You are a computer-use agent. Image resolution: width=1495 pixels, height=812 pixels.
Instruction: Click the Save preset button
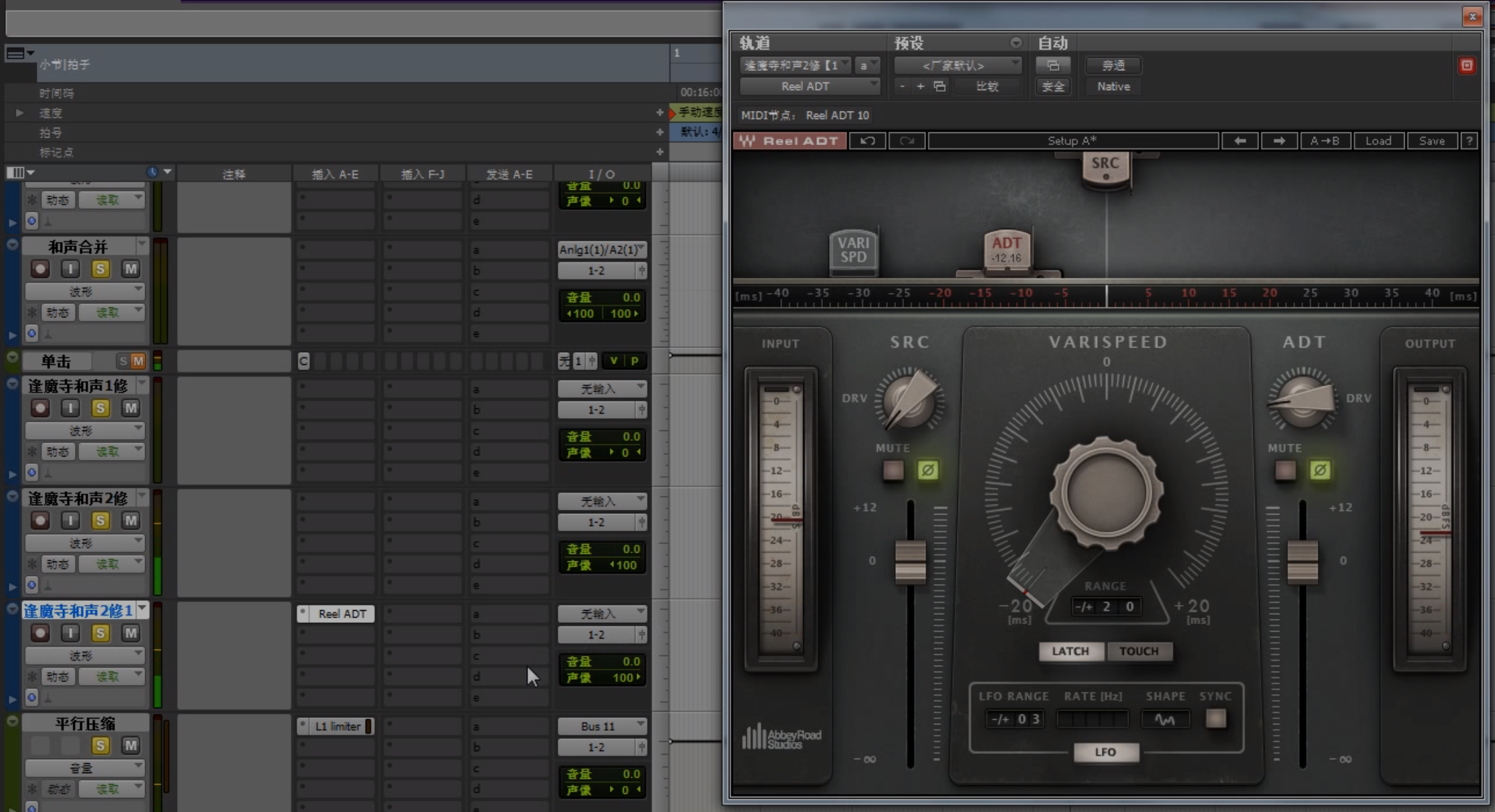pyautogui.click(x=1431, y=141)
